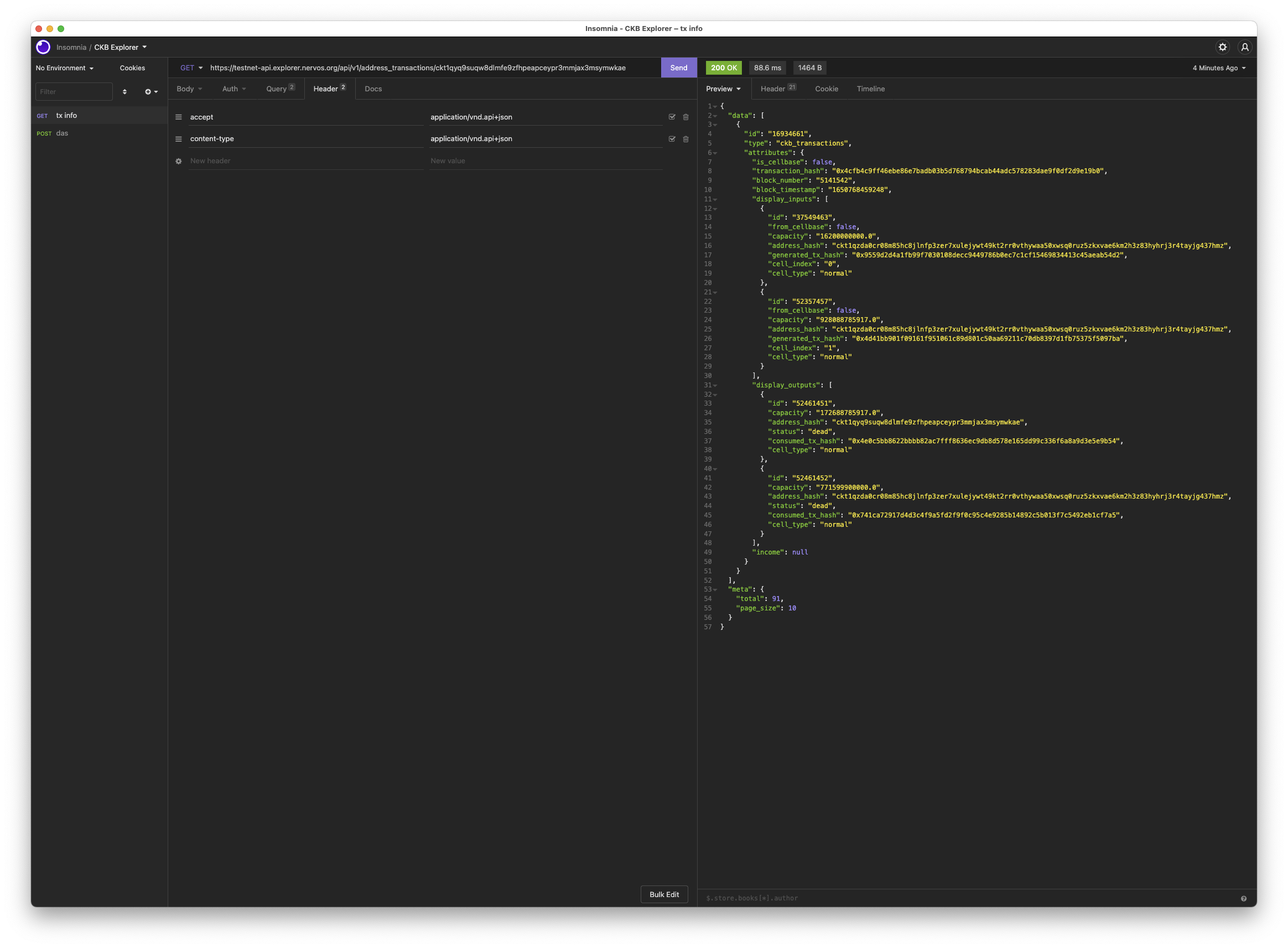Switch to response Timeline tab

point(870,89)
